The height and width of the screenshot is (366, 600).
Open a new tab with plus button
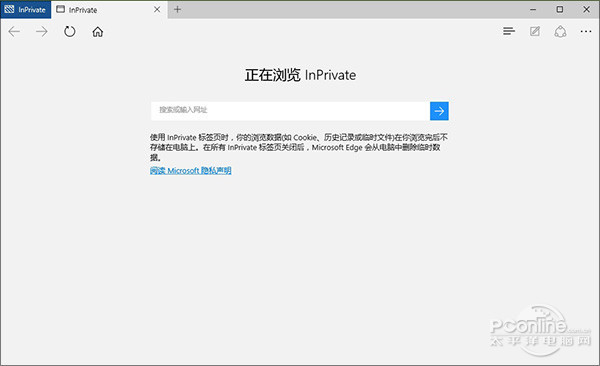click(177, 9)
